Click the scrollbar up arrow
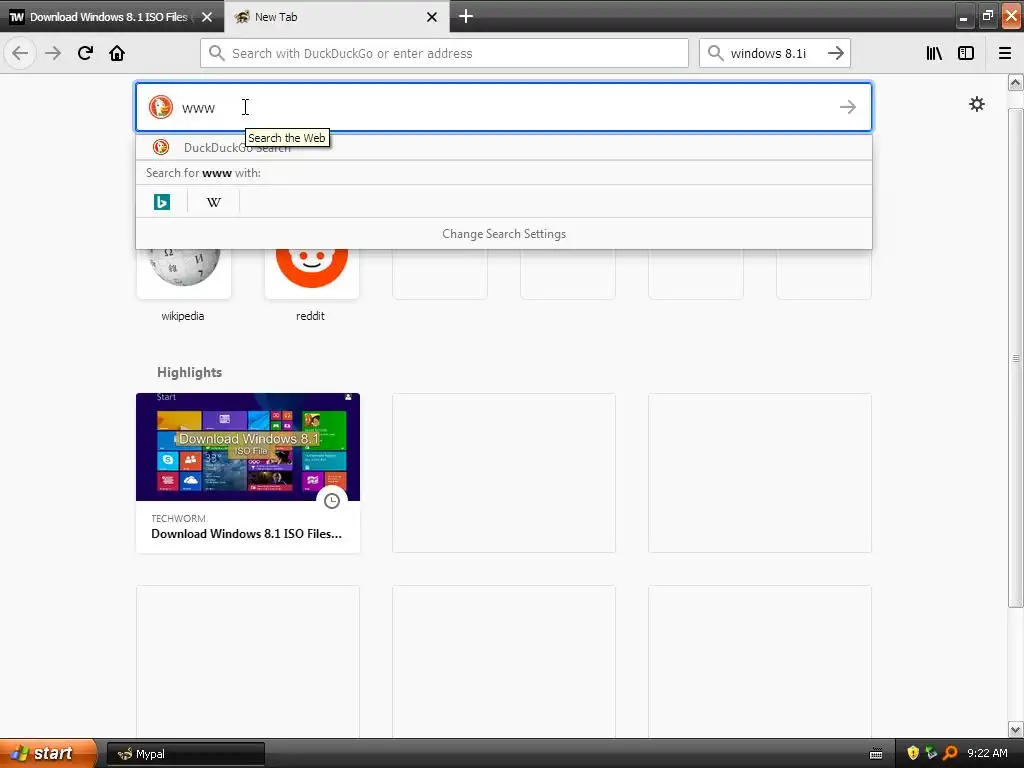The image size is (1024, 768). click(1016, 82)
